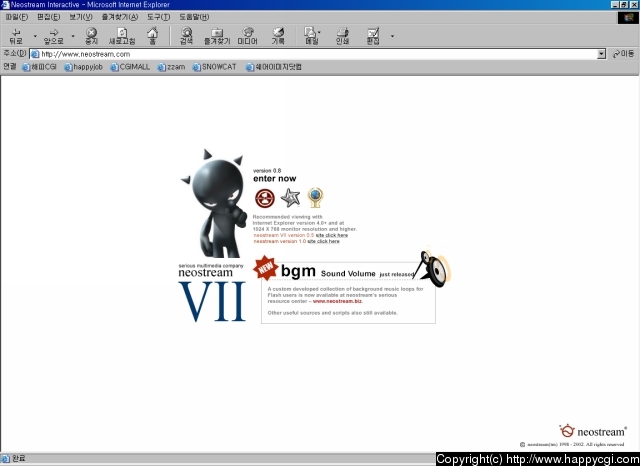This screenshot has height=466, width=640.
Task: Open the SNOWCAT links bar shortcut
Action: tap(214, 67)
